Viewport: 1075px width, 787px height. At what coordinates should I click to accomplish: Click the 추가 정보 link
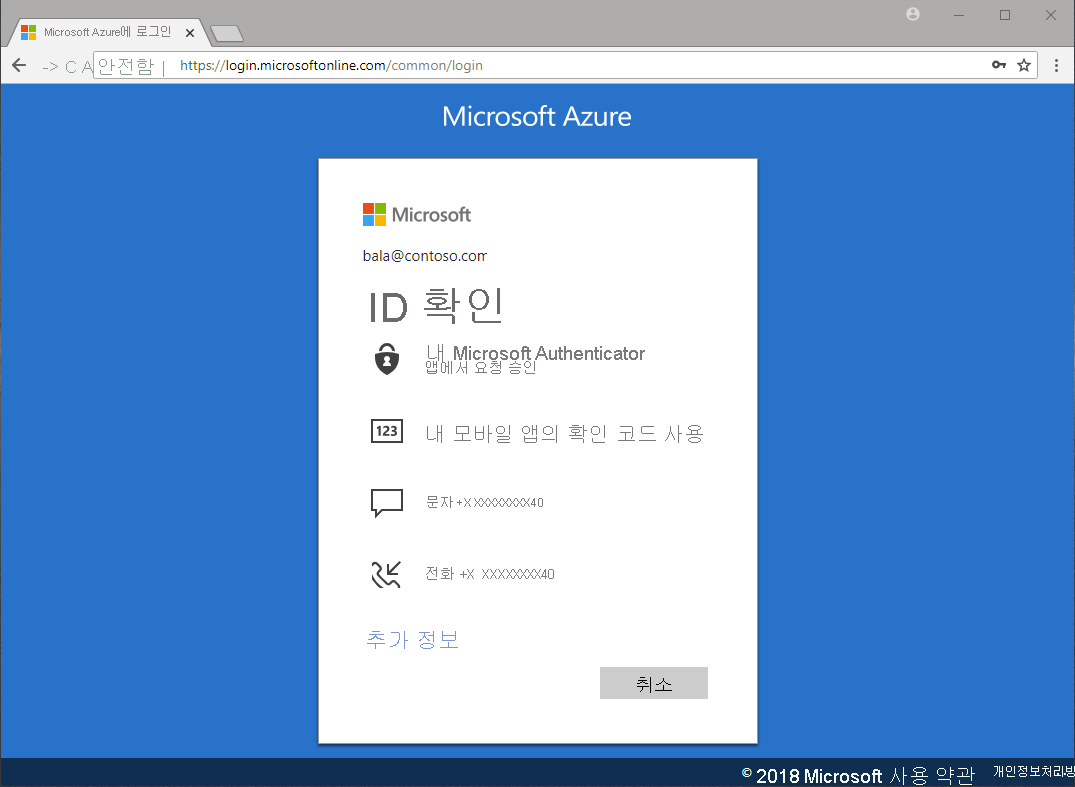(412, 639)
